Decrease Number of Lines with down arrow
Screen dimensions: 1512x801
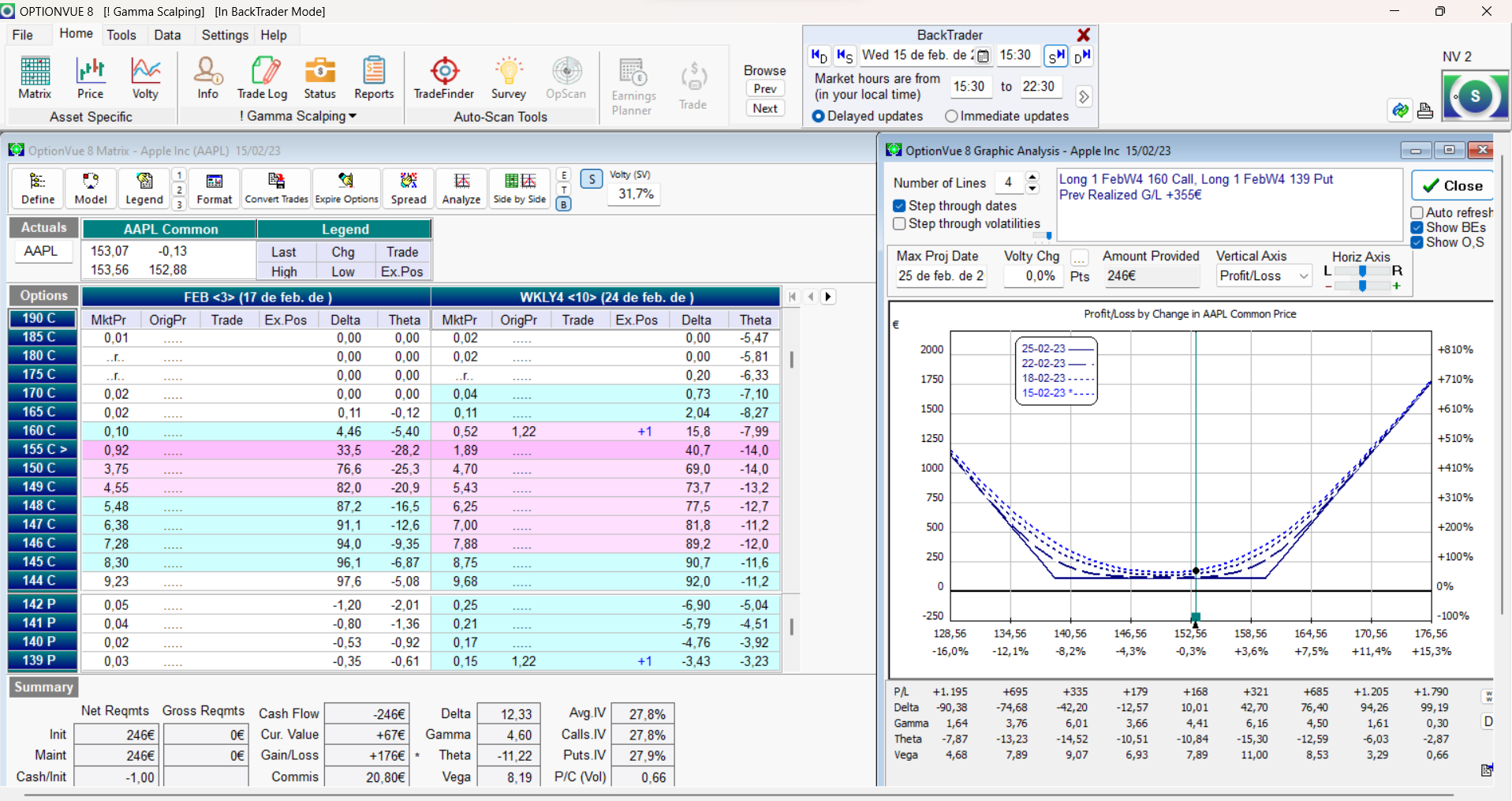[1032, 189]
